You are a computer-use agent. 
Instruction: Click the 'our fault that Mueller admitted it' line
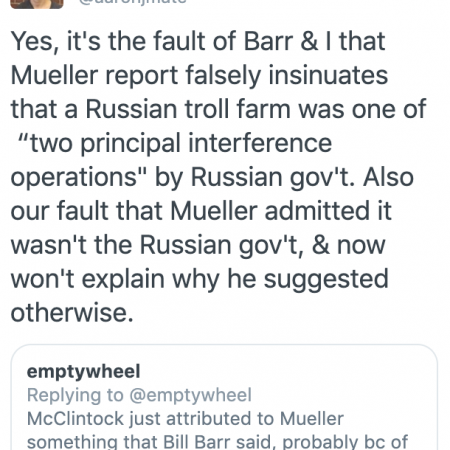pyautogui.click(x=201, y=211)
